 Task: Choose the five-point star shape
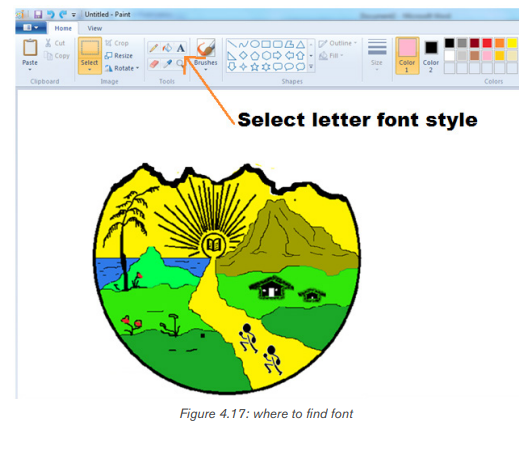click(x=254, y=67)
